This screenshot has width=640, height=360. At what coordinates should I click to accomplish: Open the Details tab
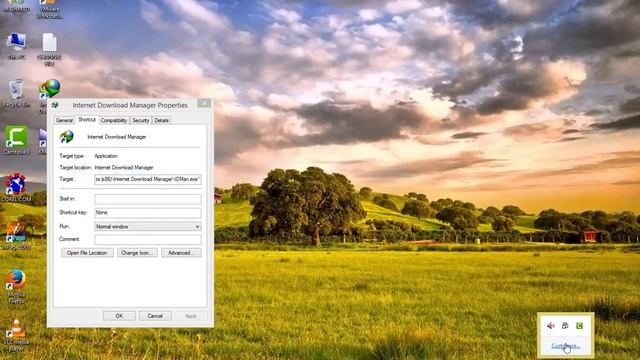tap(161, 120)
